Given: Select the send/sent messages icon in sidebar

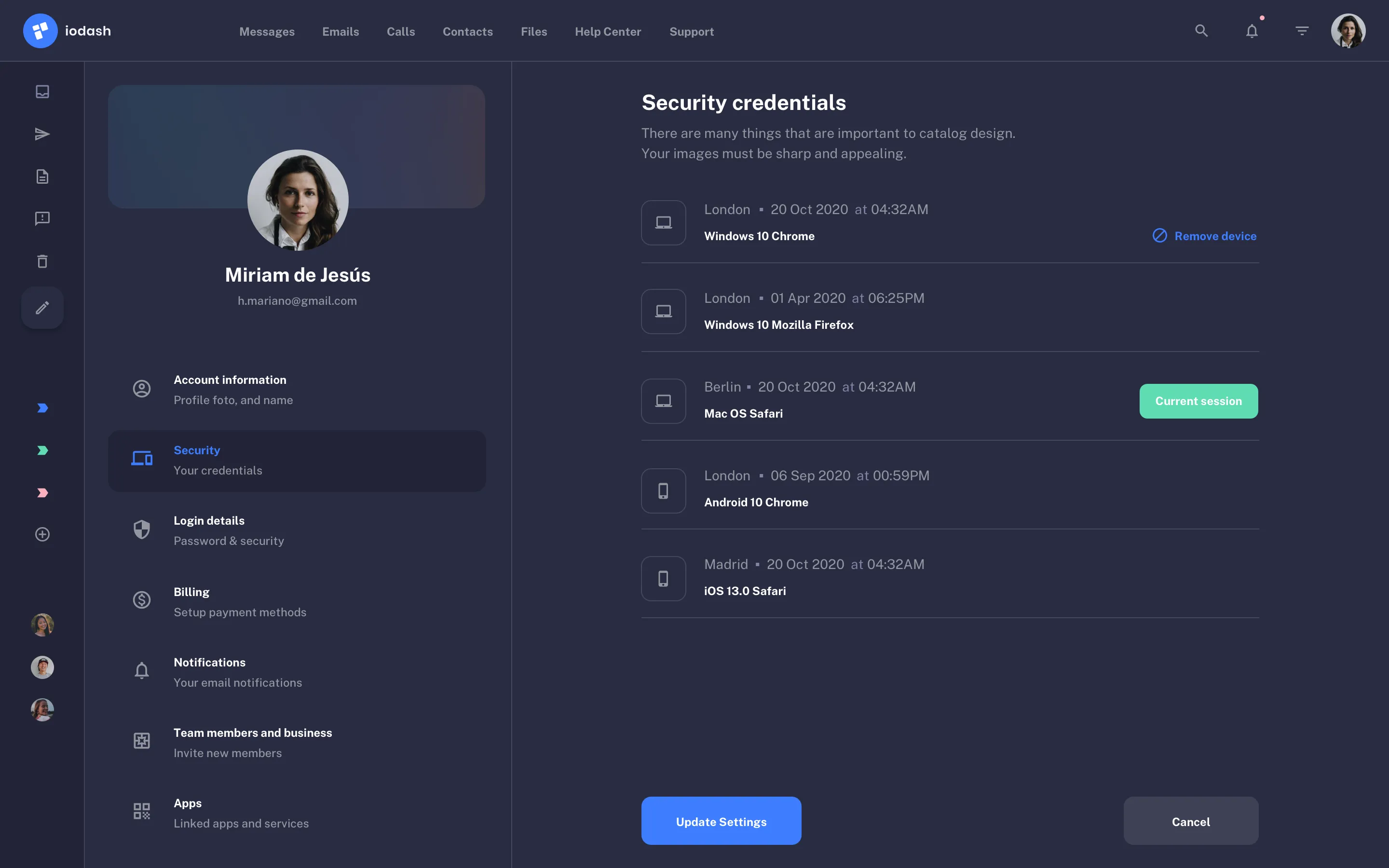Looking at the screenshot, I should pyautogui.click(x=42, y=133).
